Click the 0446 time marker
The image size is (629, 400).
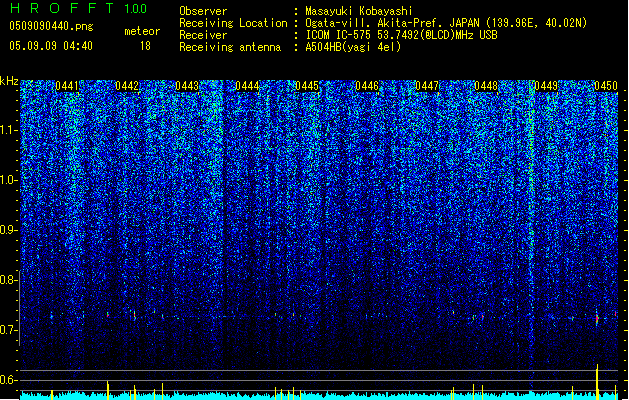pyautogui.click(x=367, y=86)
